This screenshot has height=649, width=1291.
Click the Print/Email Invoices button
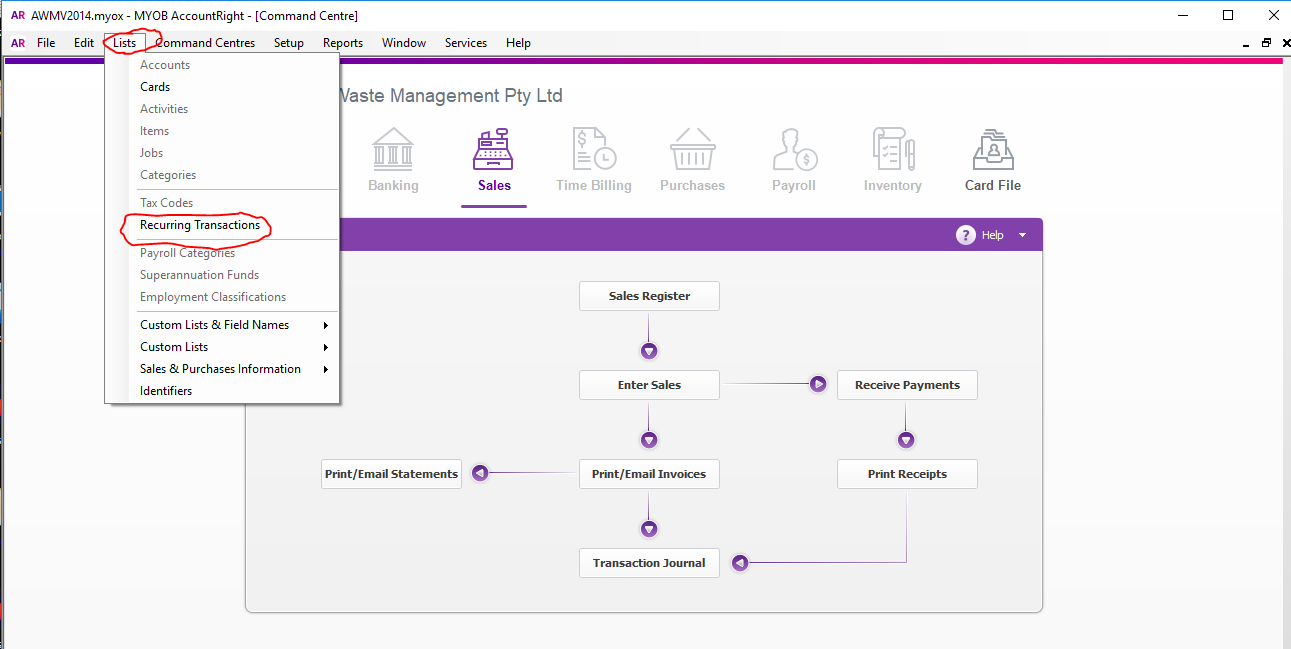click(649, 474)
